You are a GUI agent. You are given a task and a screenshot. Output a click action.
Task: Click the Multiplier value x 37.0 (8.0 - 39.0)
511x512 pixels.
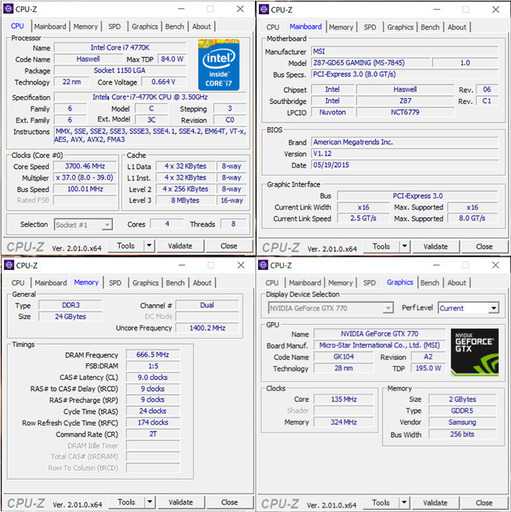click(x=85, y=177)
